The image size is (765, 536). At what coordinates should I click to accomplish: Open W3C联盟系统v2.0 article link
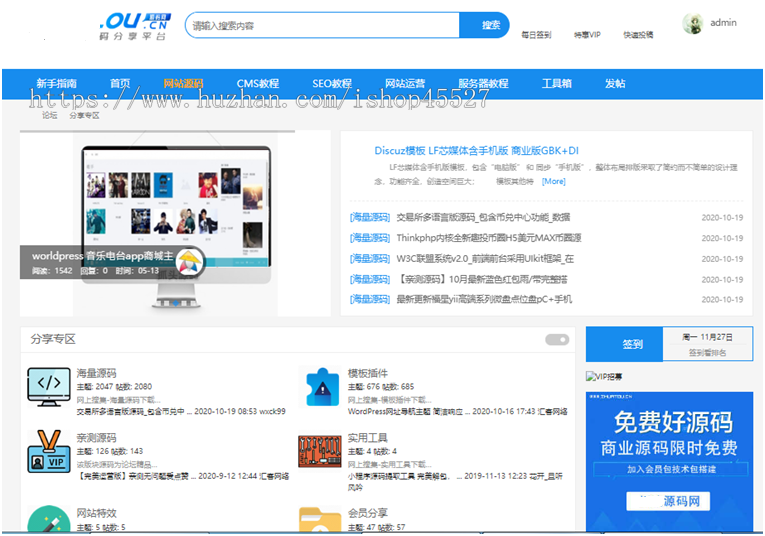coord(485,258)
